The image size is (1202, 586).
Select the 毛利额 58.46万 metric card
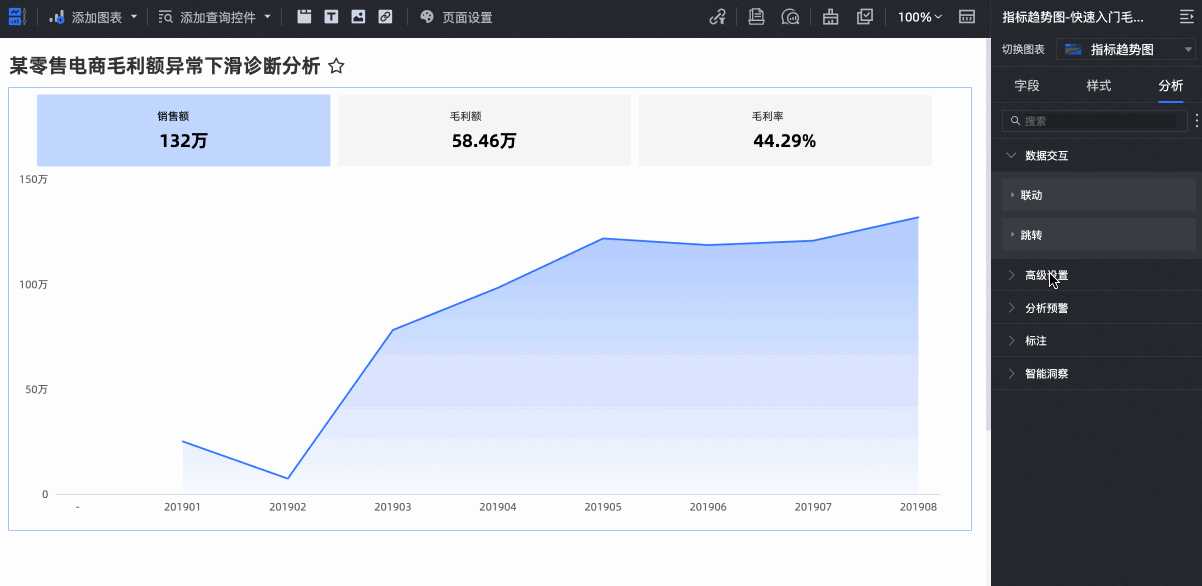coord(484,130)
